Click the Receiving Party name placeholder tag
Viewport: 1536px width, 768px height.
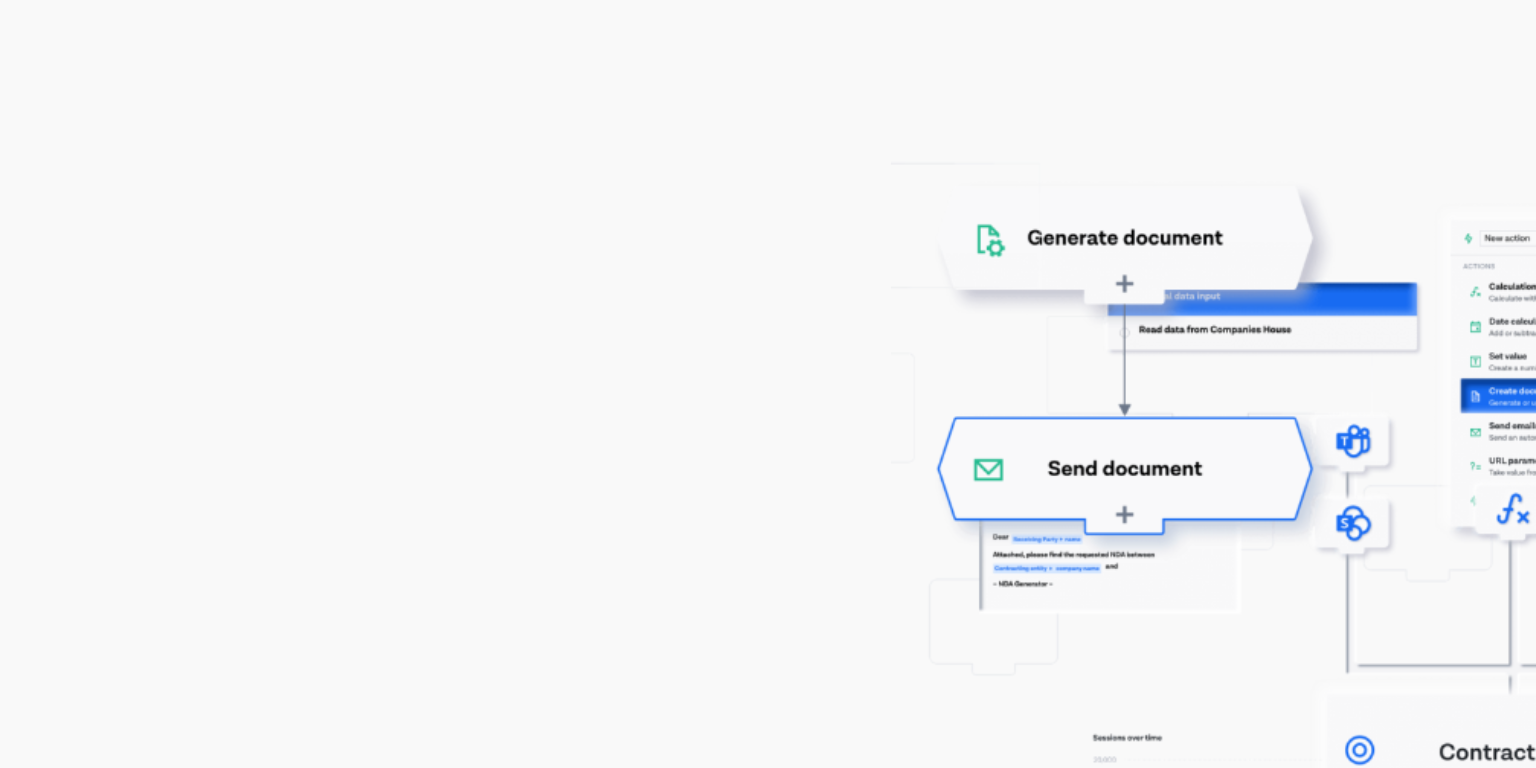point(1047,539)
